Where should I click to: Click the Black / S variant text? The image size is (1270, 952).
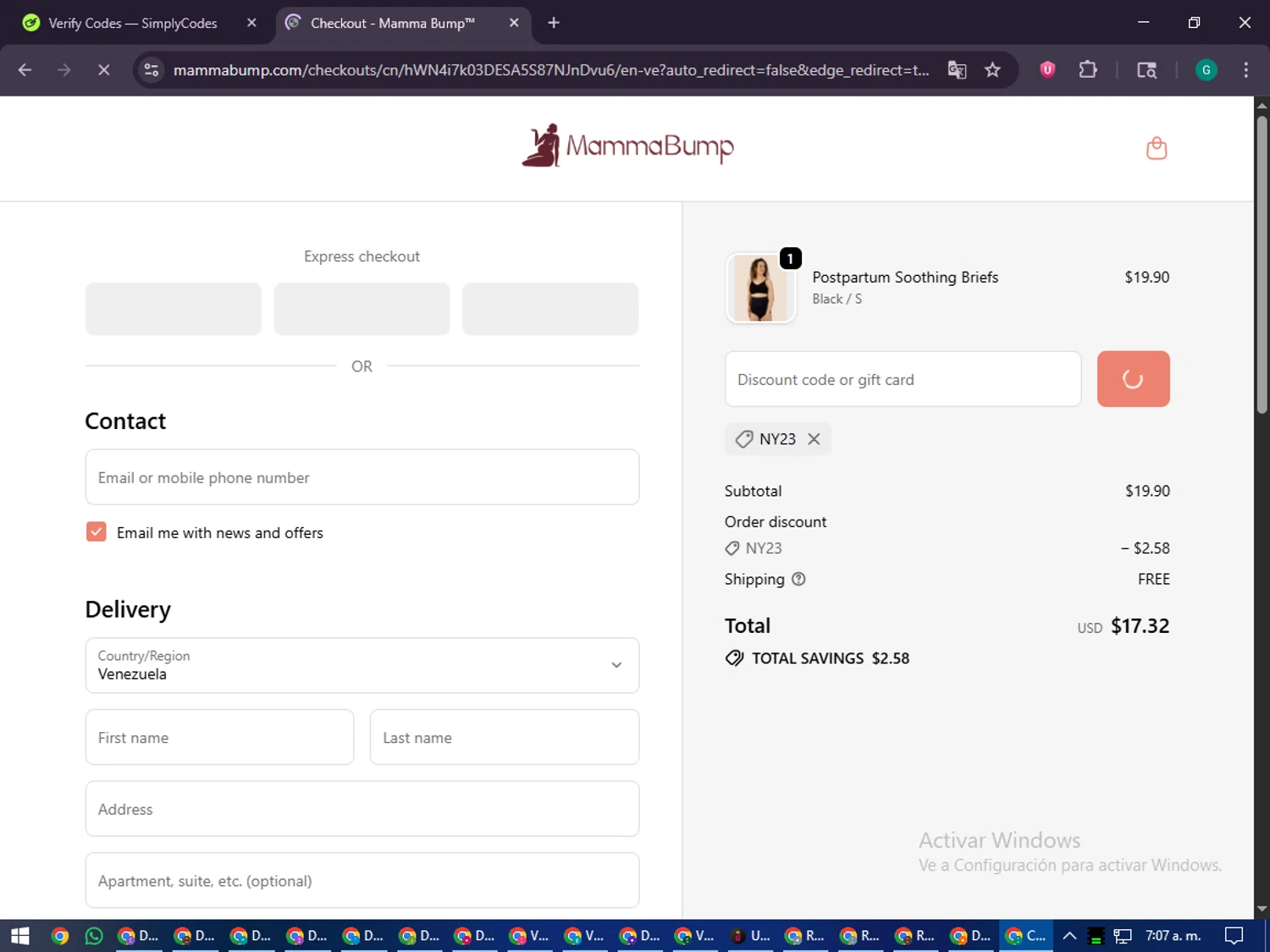[837, 299]
